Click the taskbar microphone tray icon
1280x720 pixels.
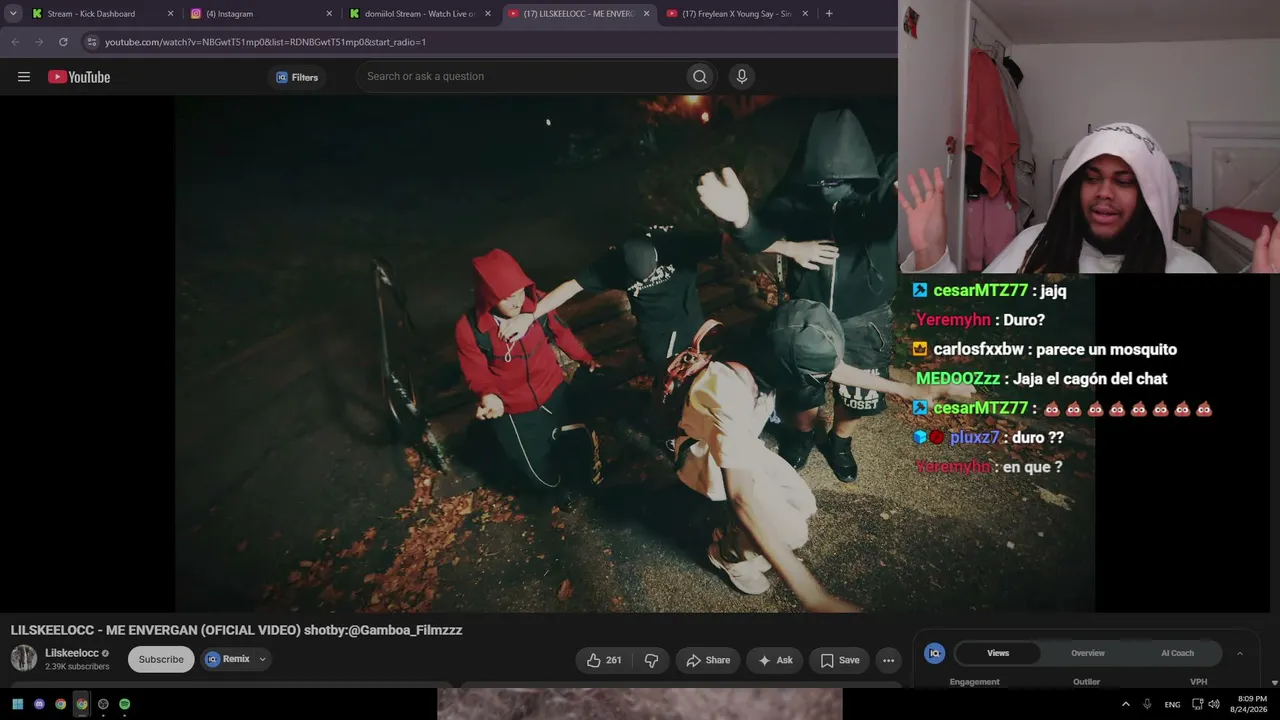(1147, 704)
